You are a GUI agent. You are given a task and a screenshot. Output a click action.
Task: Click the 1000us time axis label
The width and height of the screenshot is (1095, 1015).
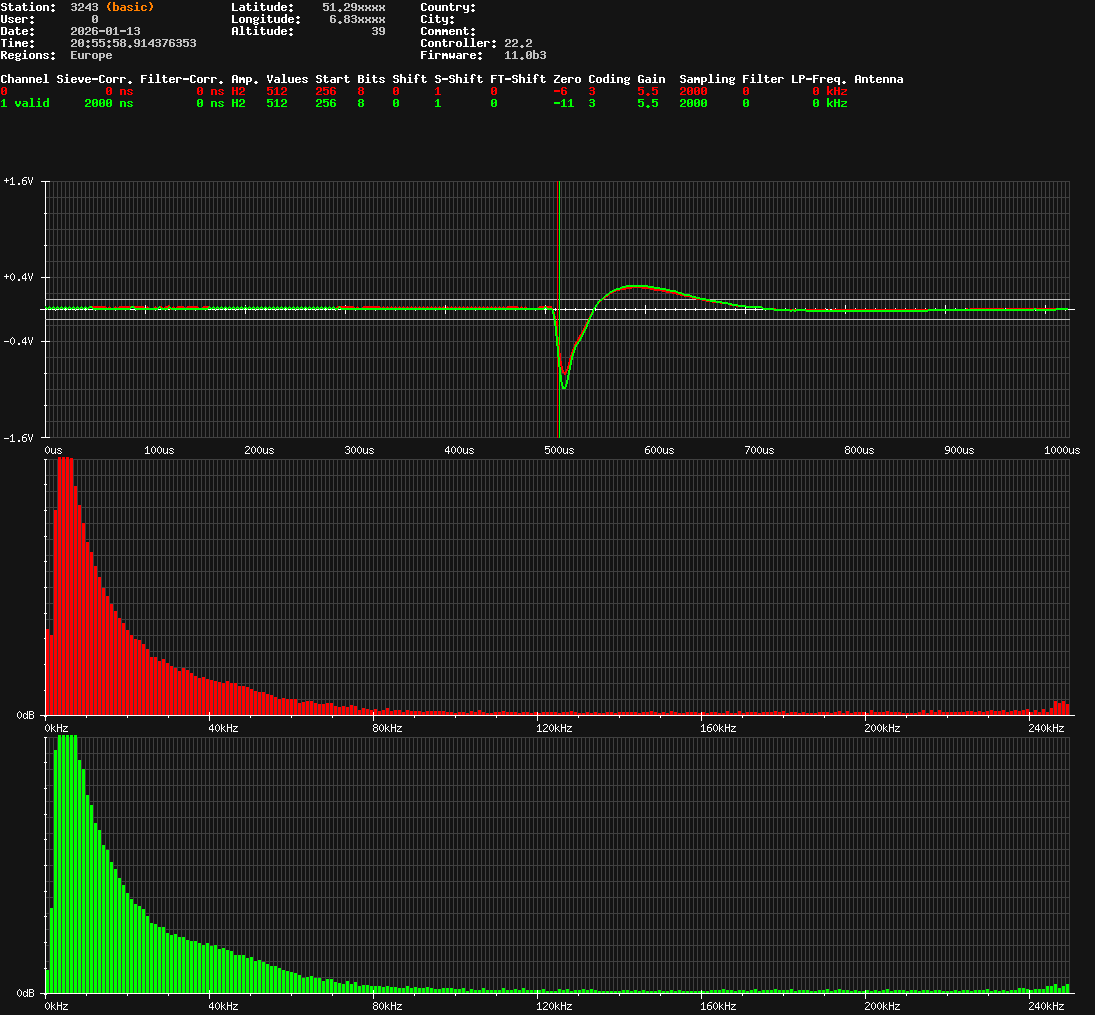(1062, 451)
